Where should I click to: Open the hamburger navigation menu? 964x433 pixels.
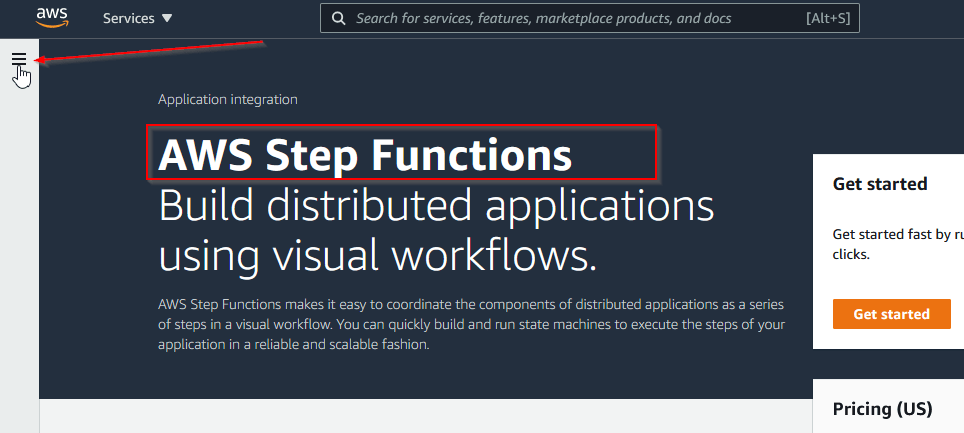[x=19, y=60]
